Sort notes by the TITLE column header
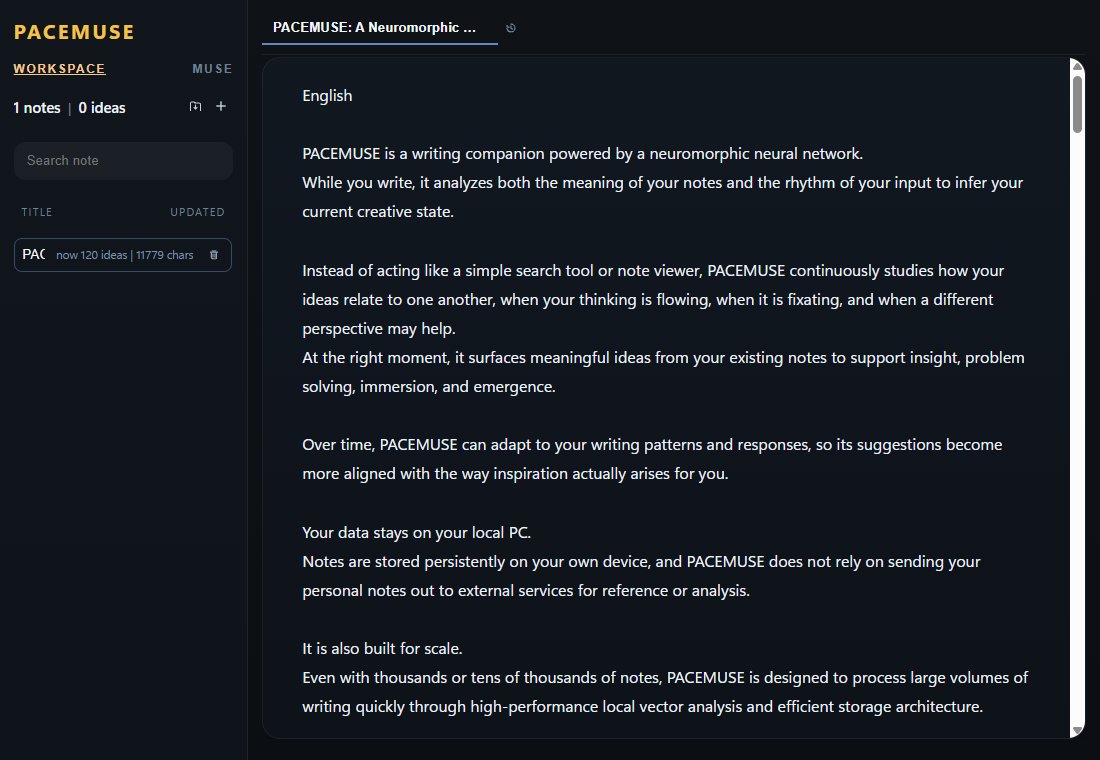 (x=36, y=212)
